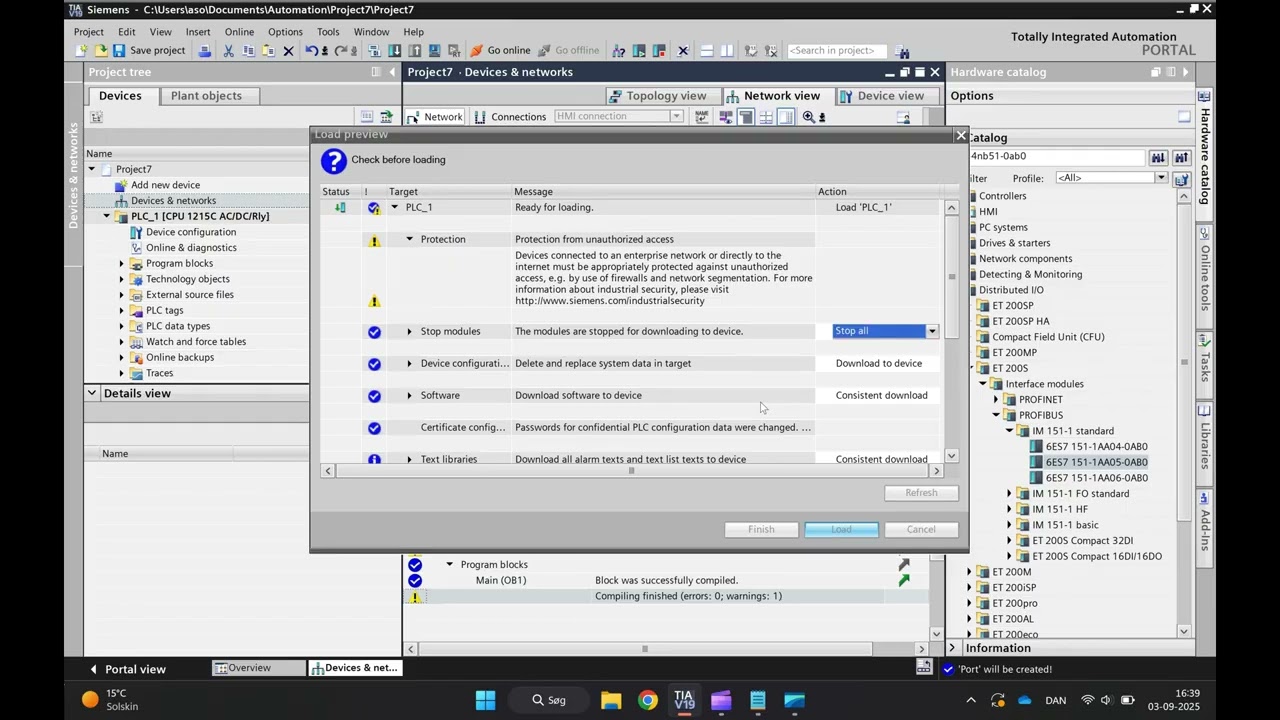1280x720 pixels.
Task: Toggle the Options checkbox in Hardware catalog
Action: (x=1184, y=117)
